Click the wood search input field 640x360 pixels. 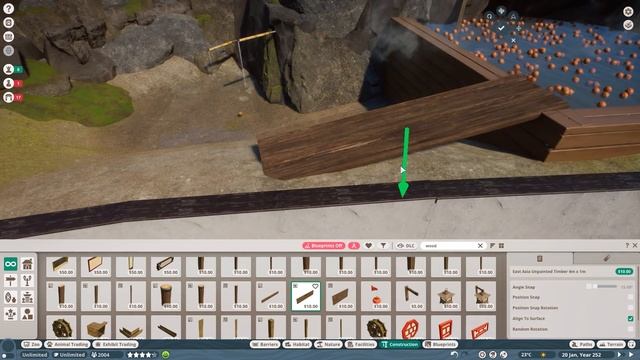click(449, 246)
